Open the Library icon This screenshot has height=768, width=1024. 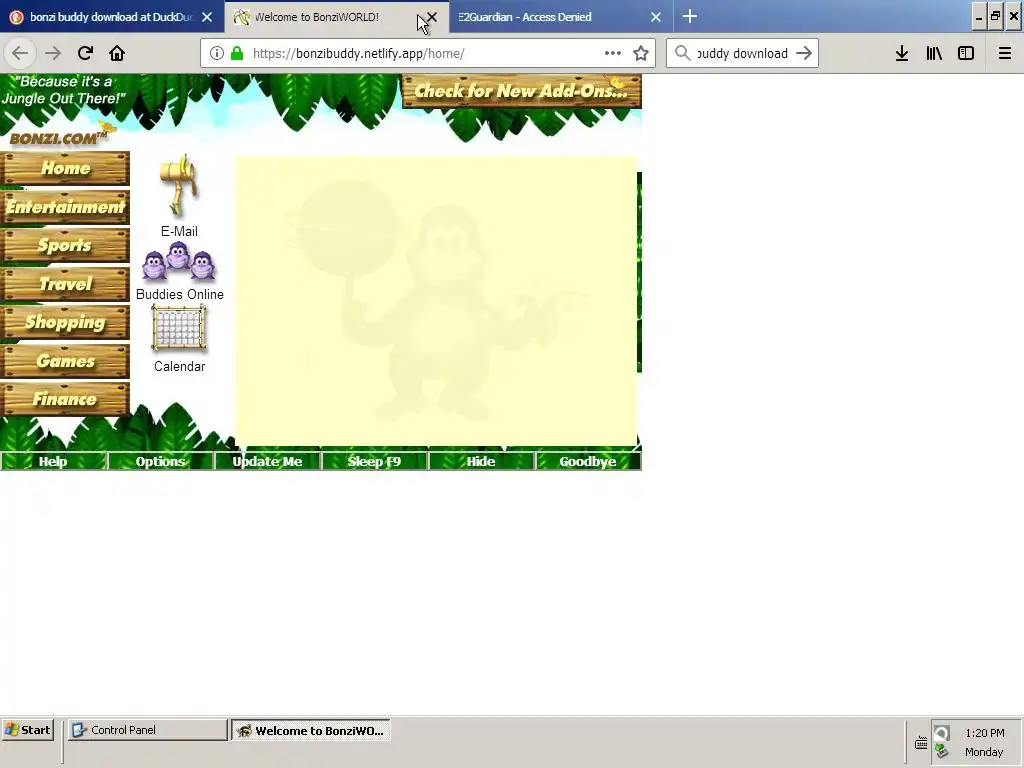click(934, 53)
